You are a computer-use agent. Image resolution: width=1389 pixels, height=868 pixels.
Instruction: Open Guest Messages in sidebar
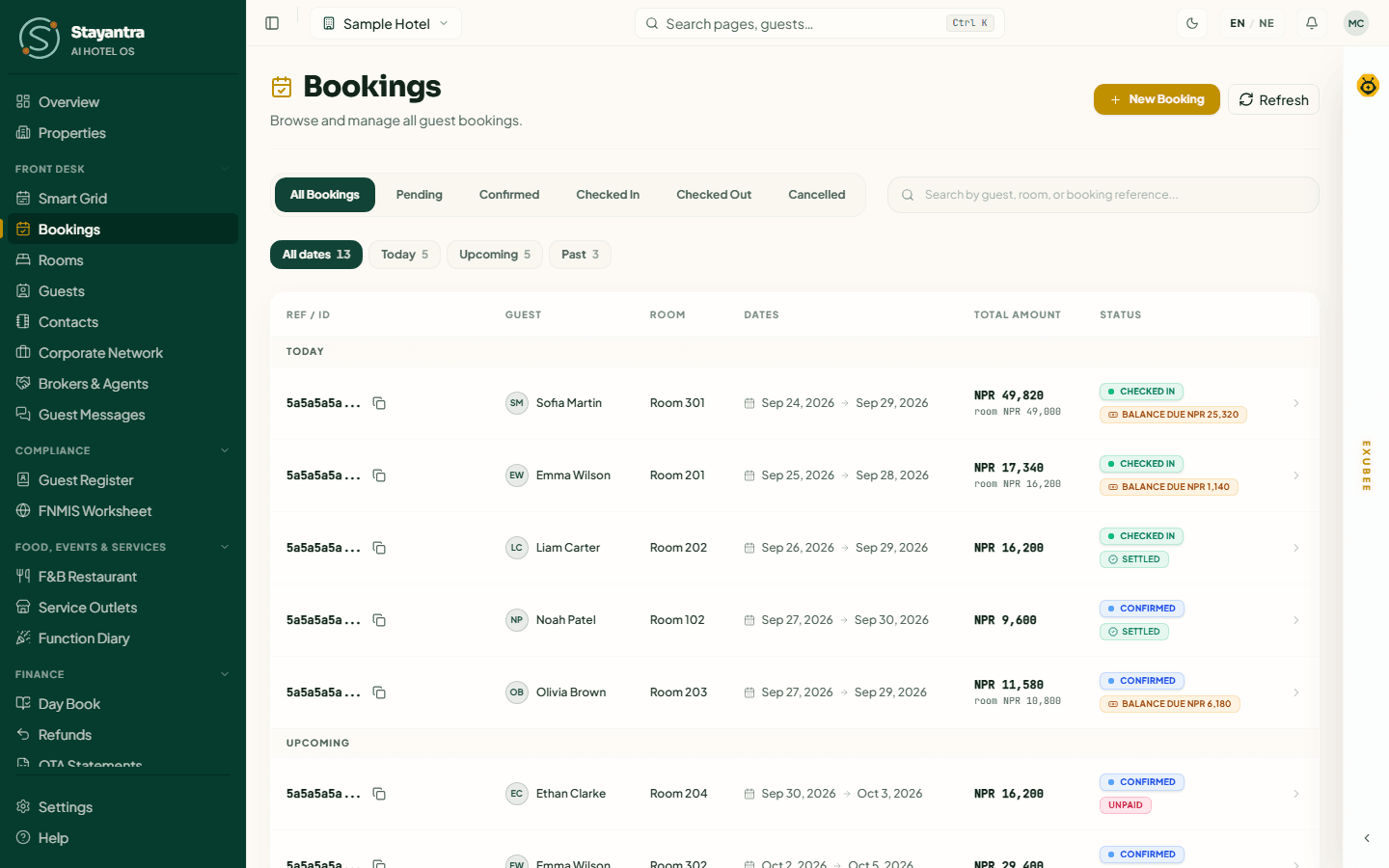[123, 415]
